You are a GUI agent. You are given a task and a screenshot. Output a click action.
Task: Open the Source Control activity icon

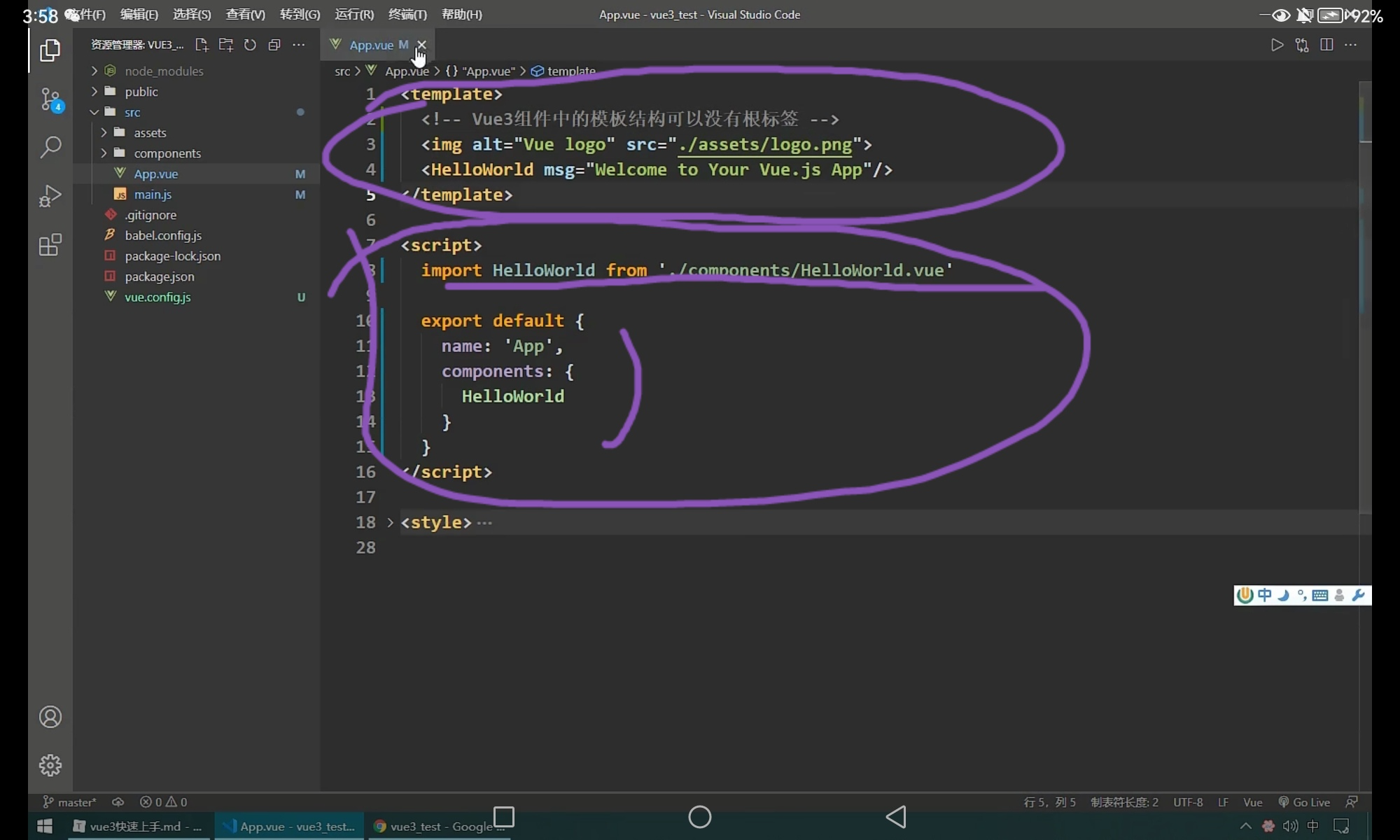pos(50,99)
